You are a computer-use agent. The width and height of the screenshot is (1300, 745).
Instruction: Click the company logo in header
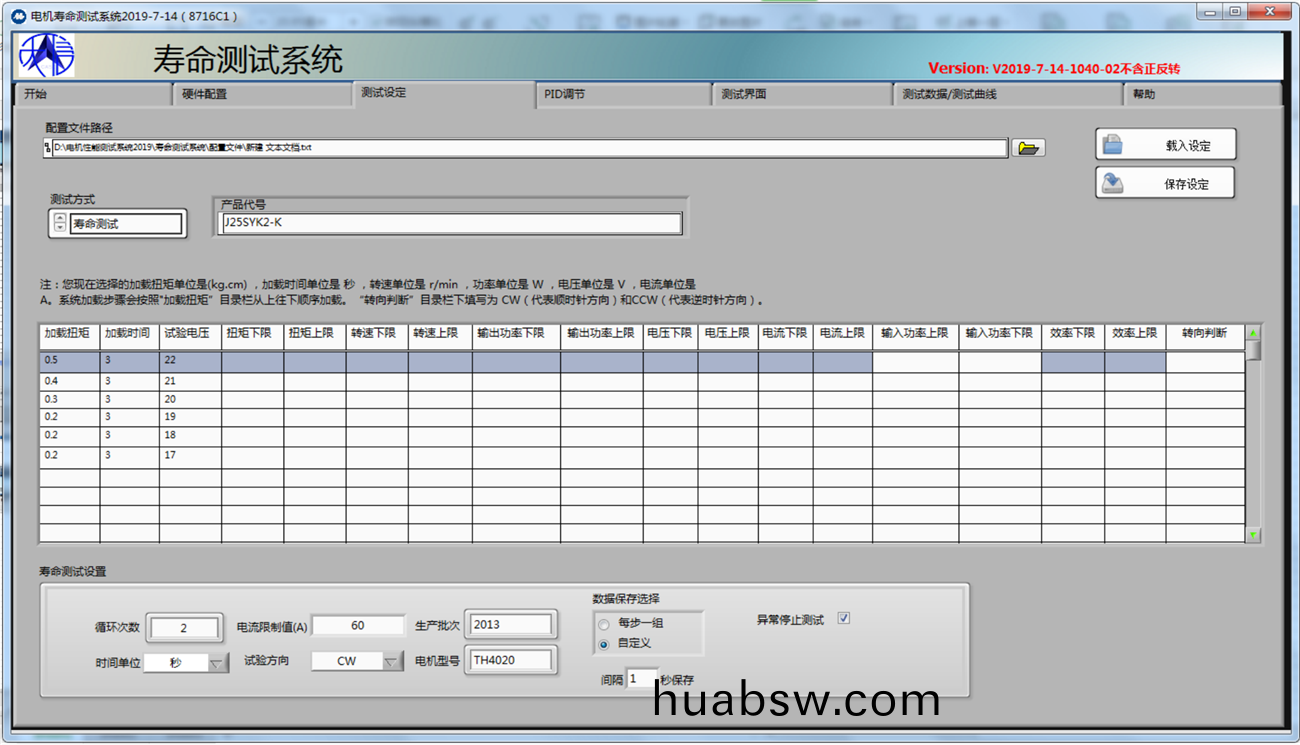[x=46, y=56]
